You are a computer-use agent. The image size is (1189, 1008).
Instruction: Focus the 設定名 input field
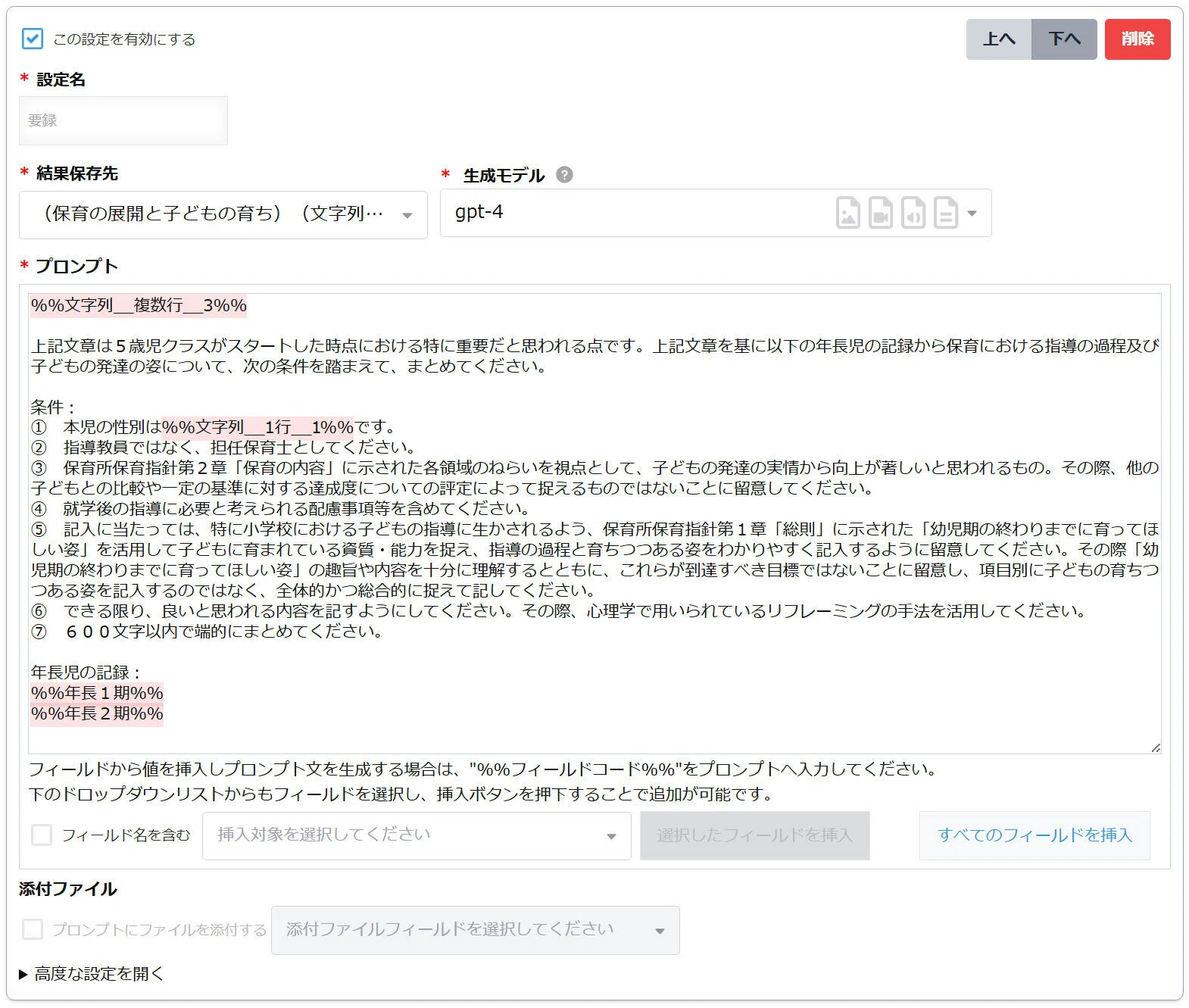[x=123, y=120]
